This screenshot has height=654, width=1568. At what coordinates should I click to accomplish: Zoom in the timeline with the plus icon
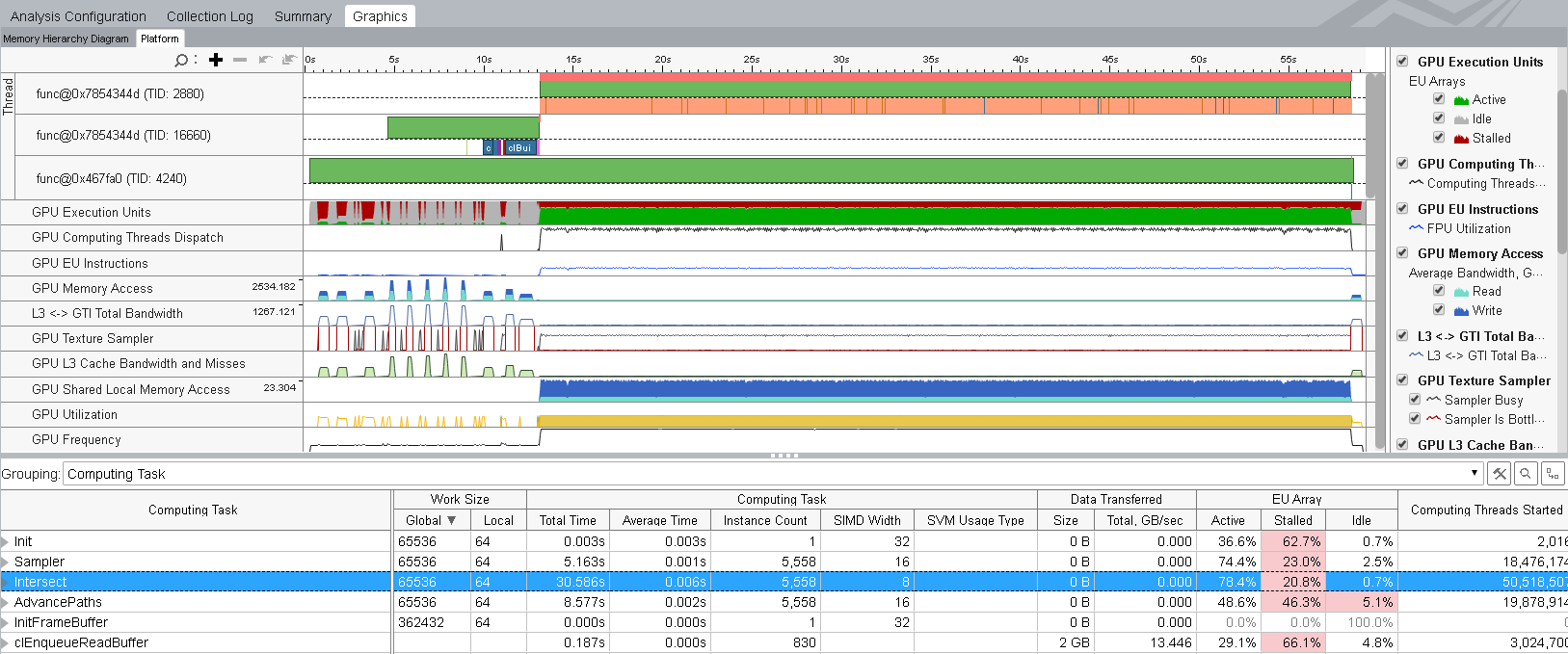tap(216, 60)
